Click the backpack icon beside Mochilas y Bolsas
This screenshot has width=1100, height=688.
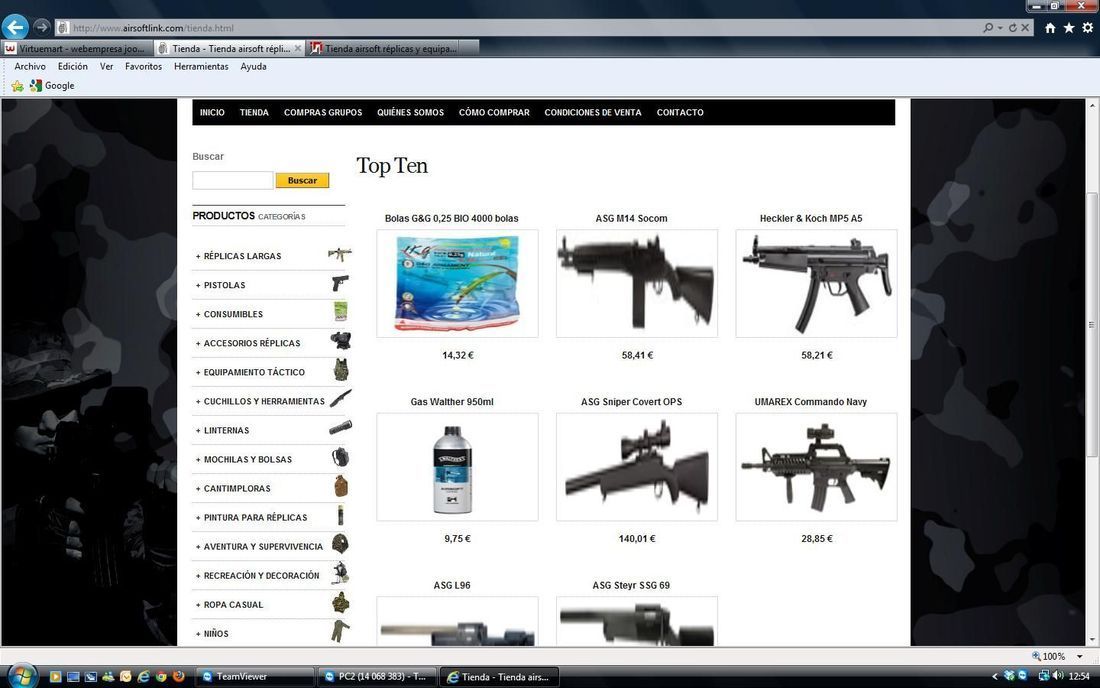[x=340, y=457]
